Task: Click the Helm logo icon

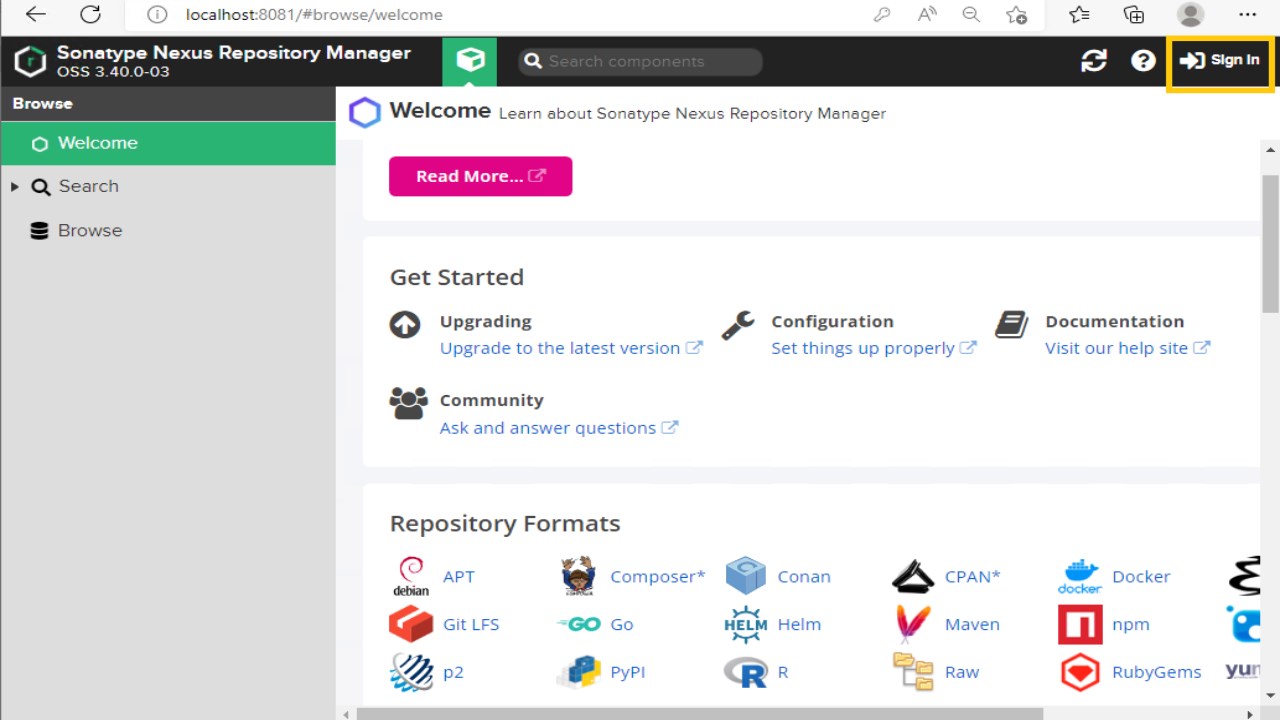Action: pos(745,624)
